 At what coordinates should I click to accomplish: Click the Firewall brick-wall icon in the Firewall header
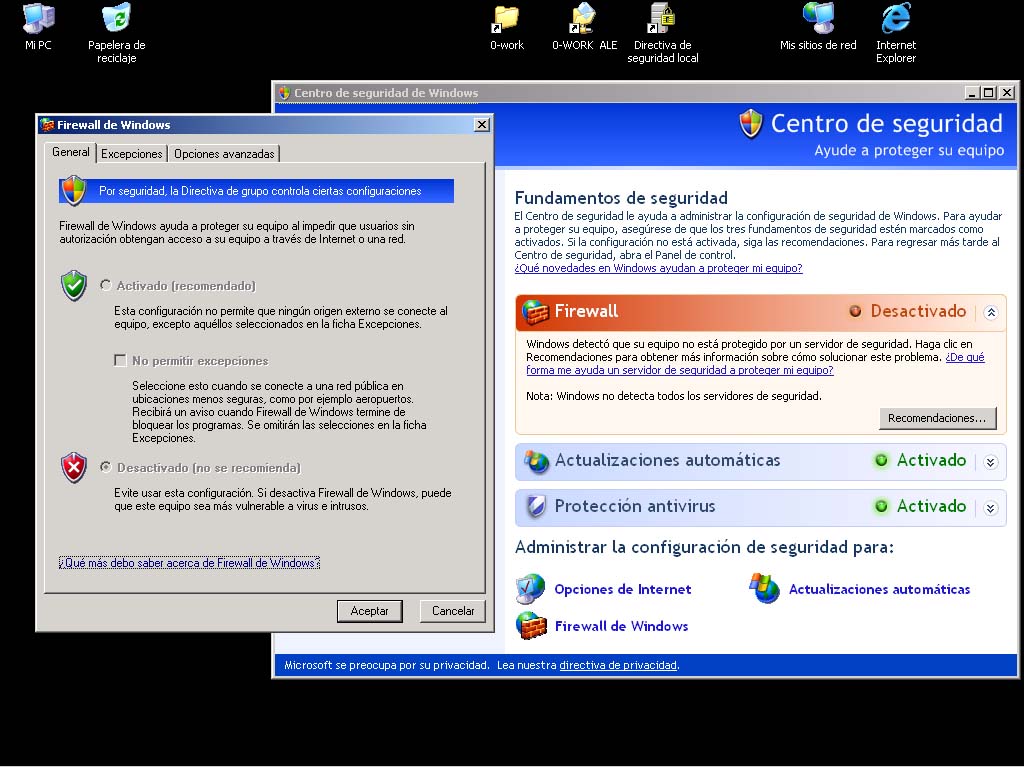coord(536,312)
